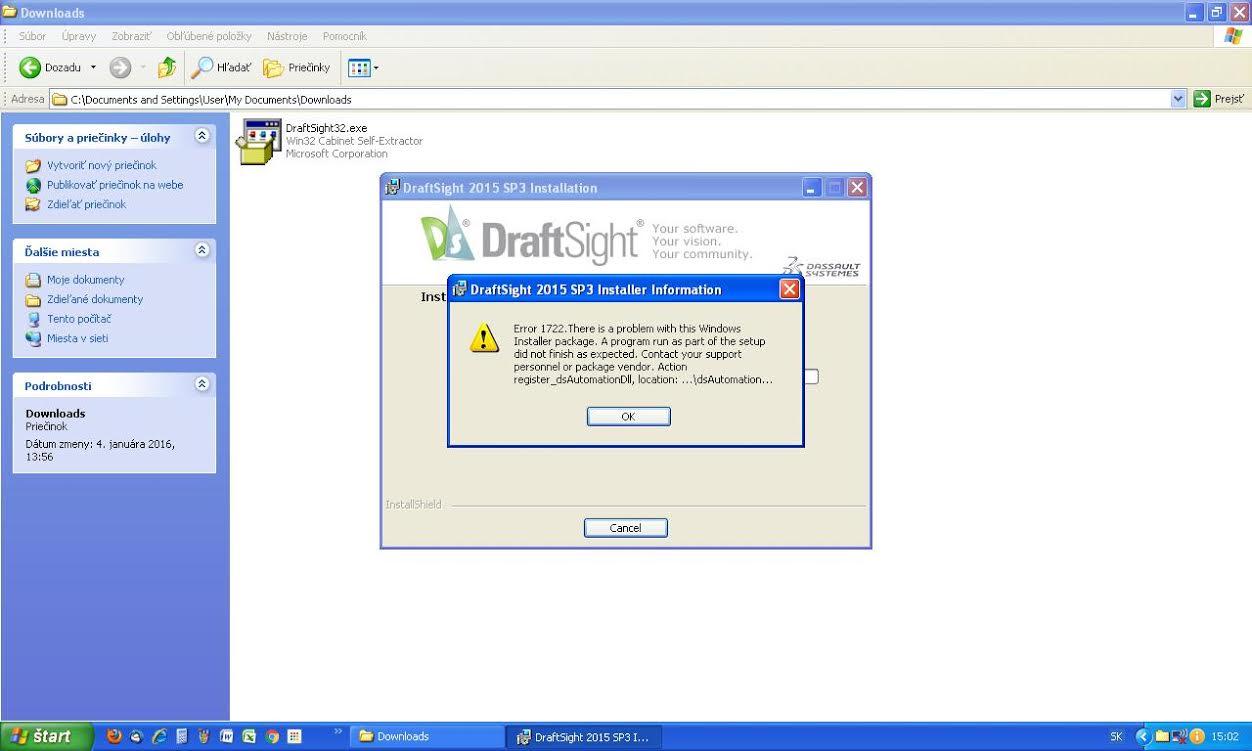Screen dimensions: 1252x751
Task: Open Excel from the quick launch bar
Action: click(x=249, y=737)
